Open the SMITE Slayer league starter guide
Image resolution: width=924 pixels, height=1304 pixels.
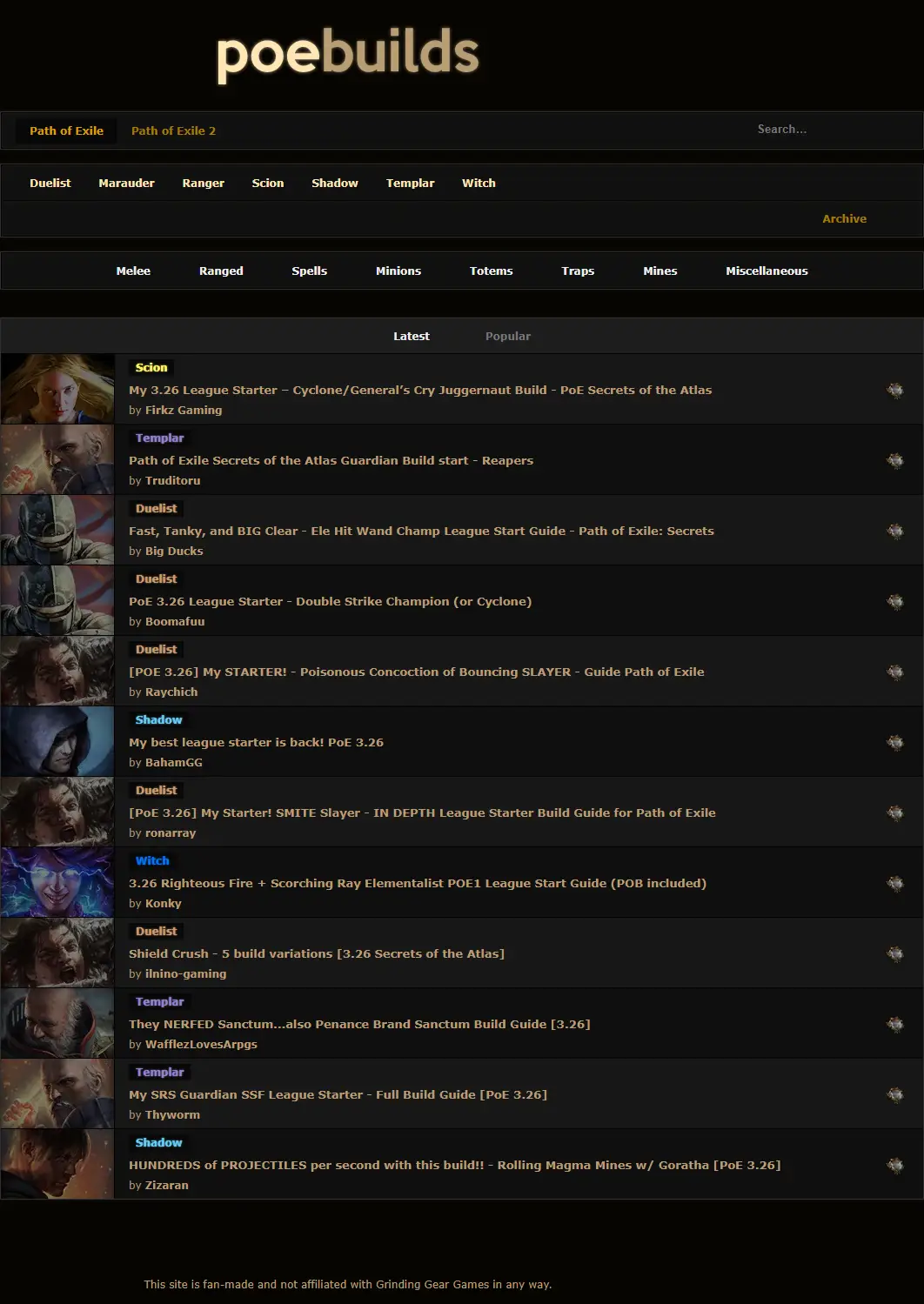click(x=422, y=812)
